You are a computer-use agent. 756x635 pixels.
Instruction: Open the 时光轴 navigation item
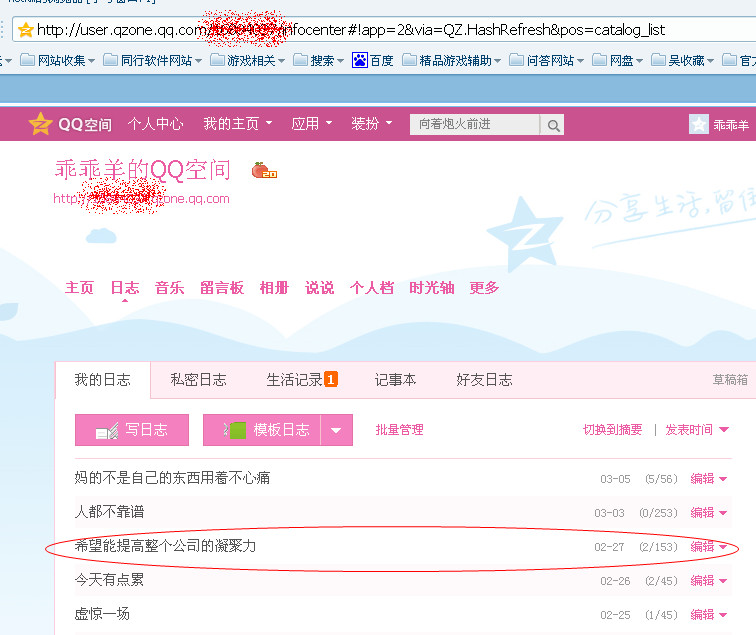[432, 288]
